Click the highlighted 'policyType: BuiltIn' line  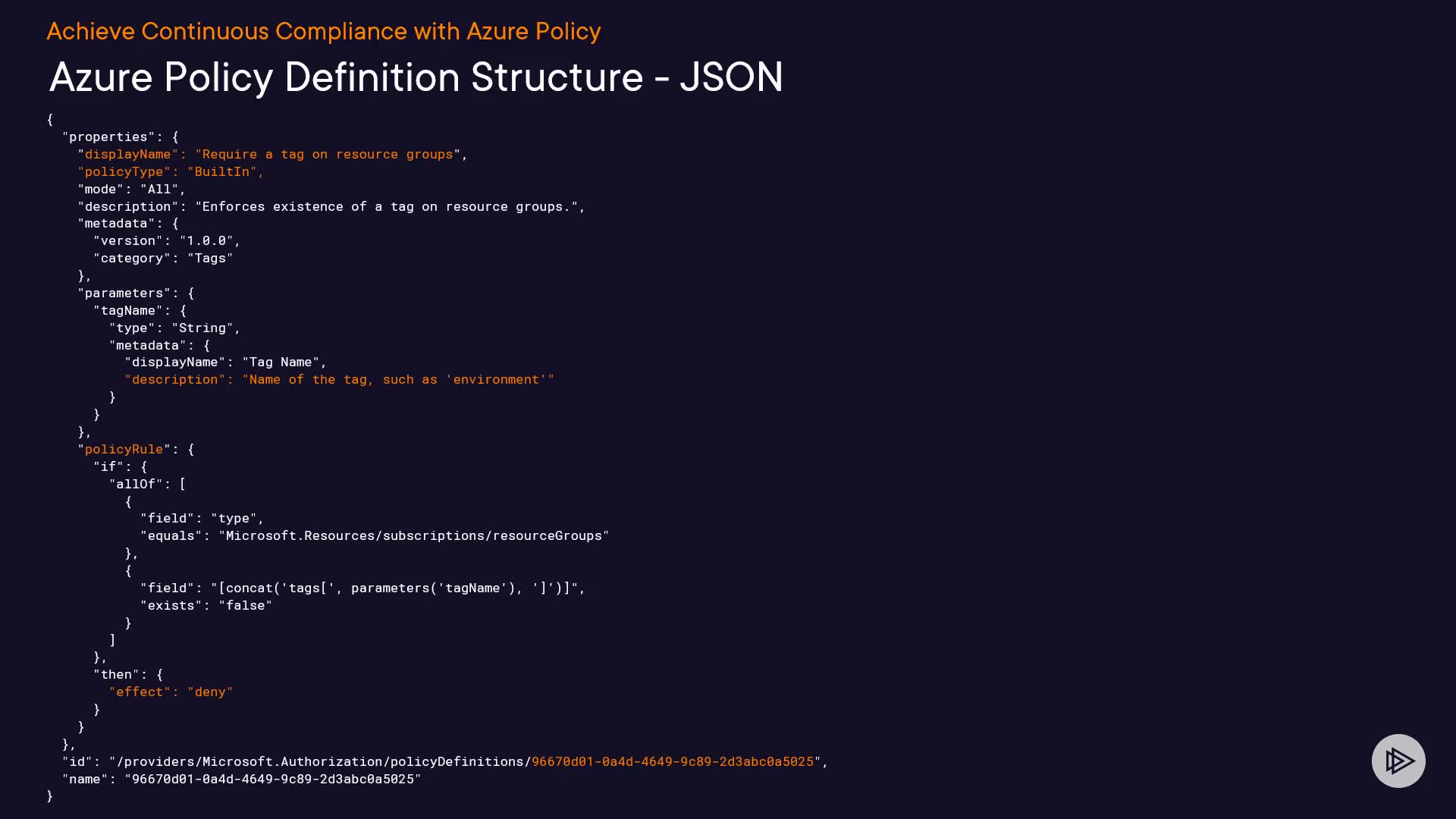(171, 171)
